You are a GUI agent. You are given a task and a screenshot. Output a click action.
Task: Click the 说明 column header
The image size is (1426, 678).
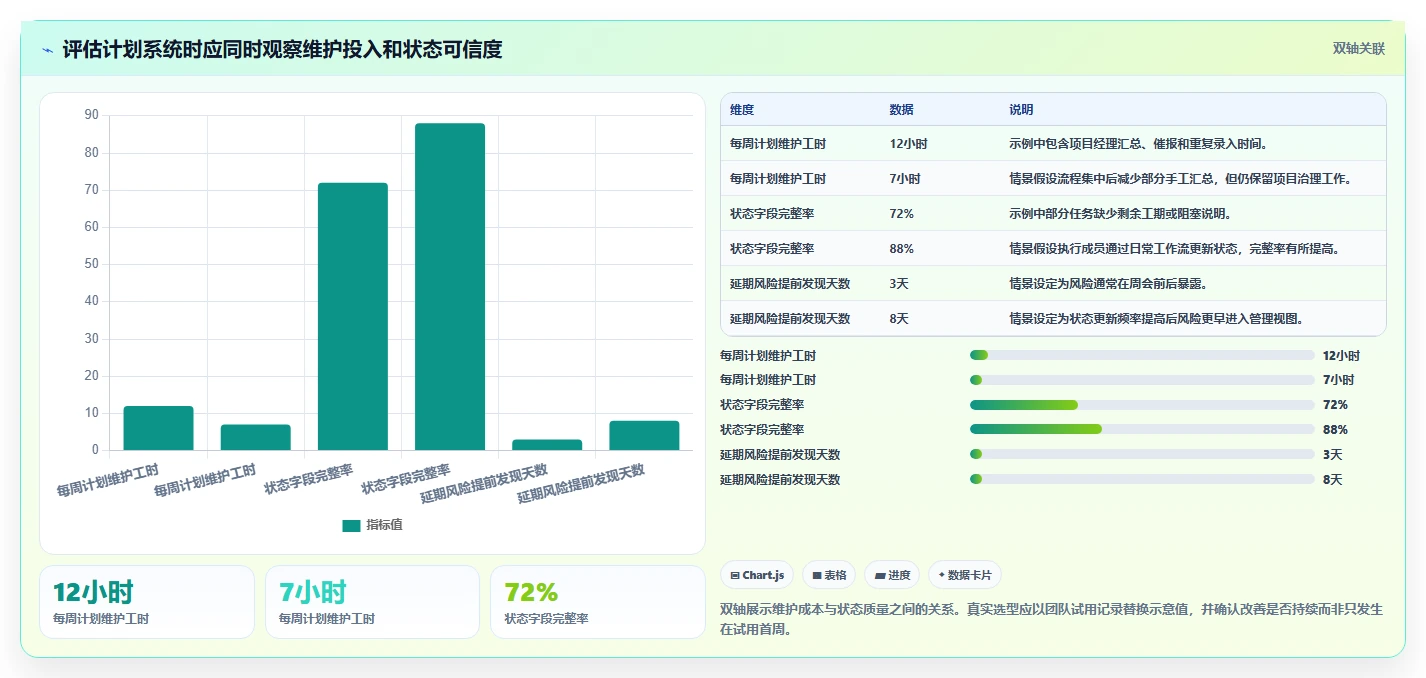1021,110
